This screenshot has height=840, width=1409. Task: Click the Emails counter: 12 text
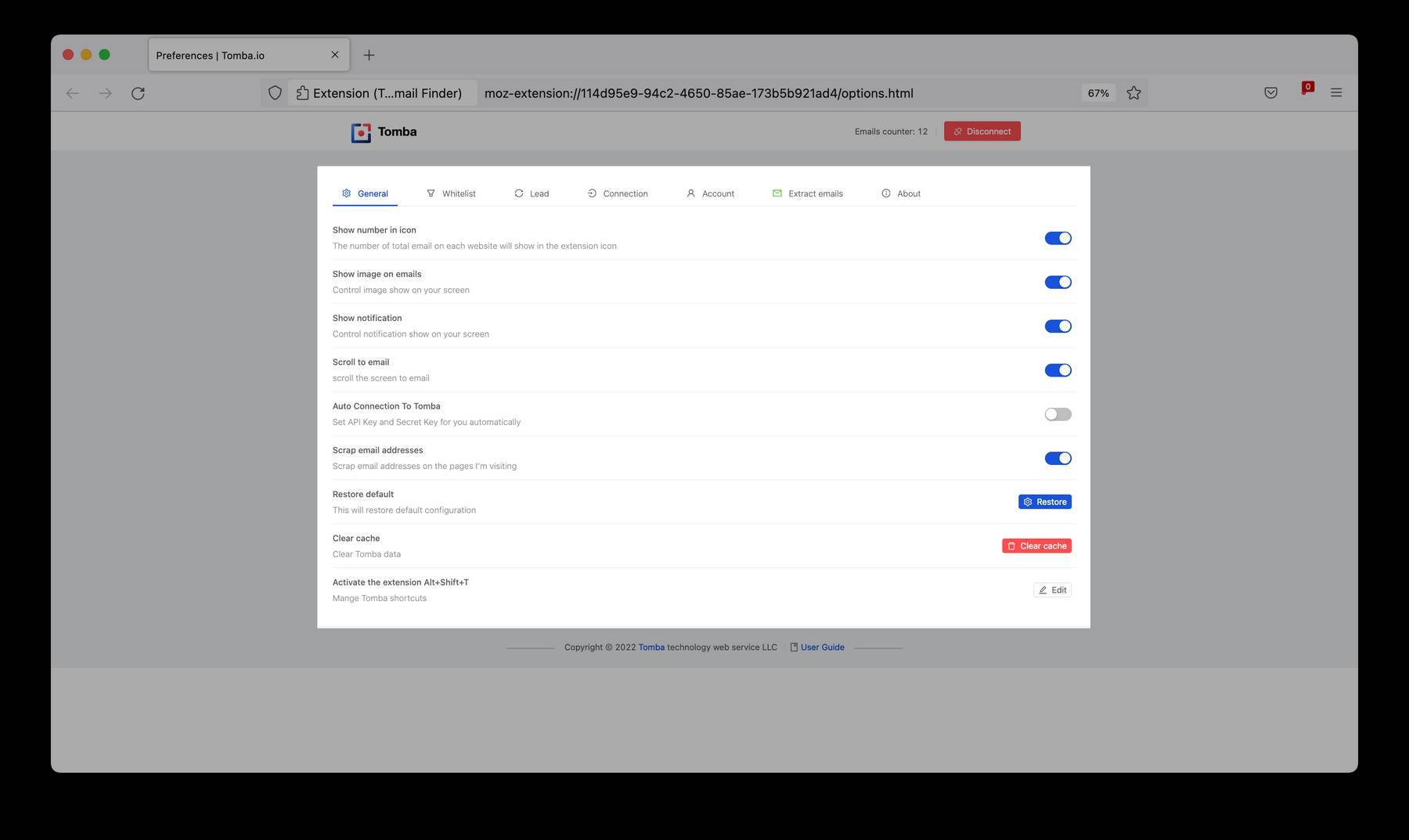coord(891,132)
